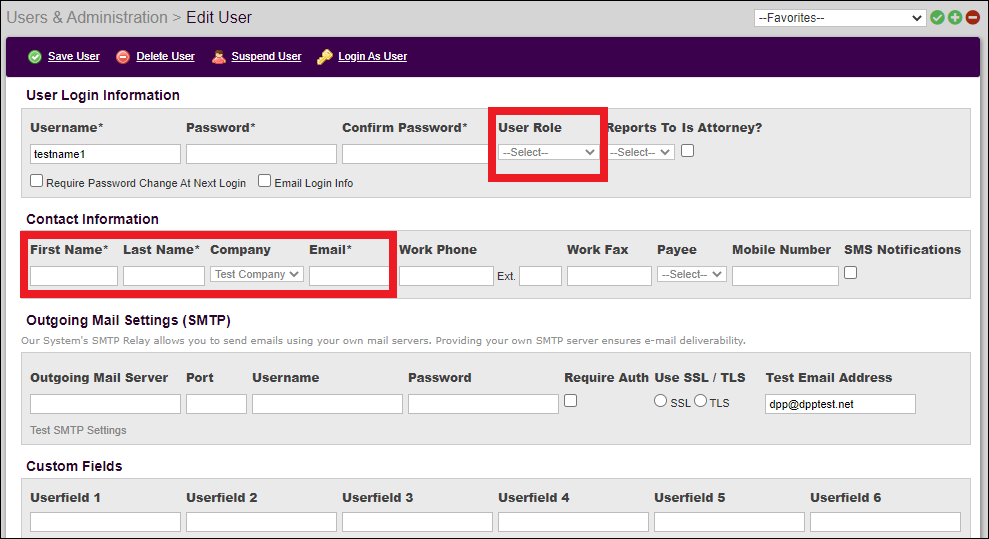
Task: Click Test SMTP Settings link
Action: (78, 430)
